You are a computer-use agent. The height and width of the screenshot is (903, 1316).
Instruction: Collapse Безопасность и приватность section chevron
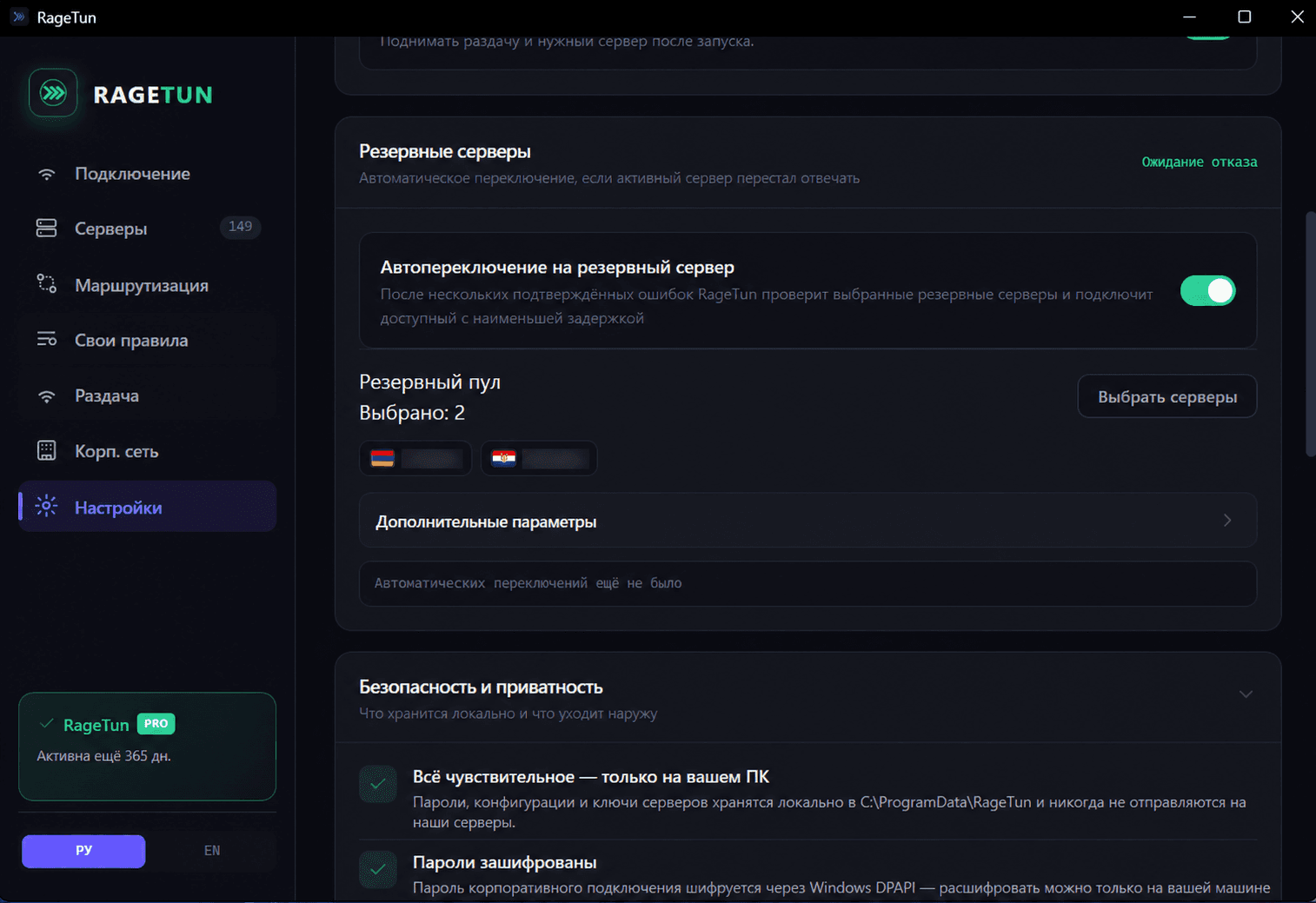1246,694
